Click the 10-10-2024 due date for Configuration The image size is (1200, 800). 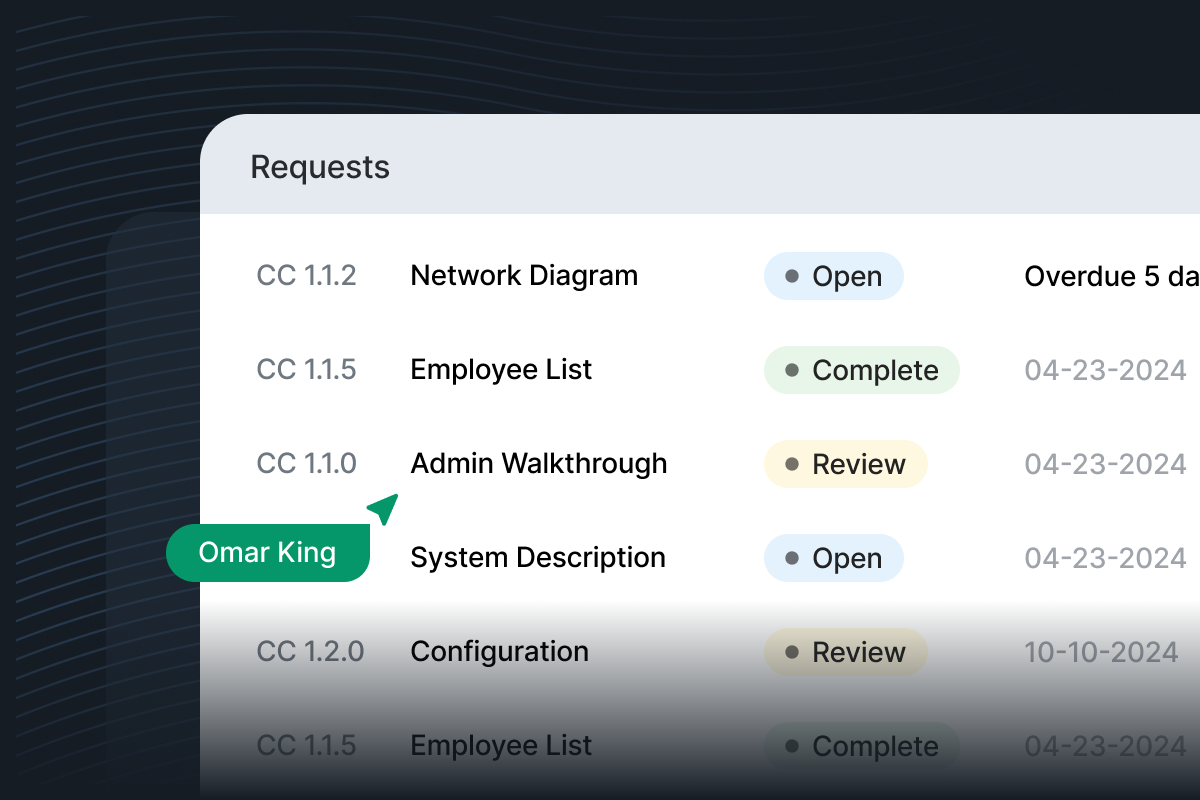pos(1101,651)
